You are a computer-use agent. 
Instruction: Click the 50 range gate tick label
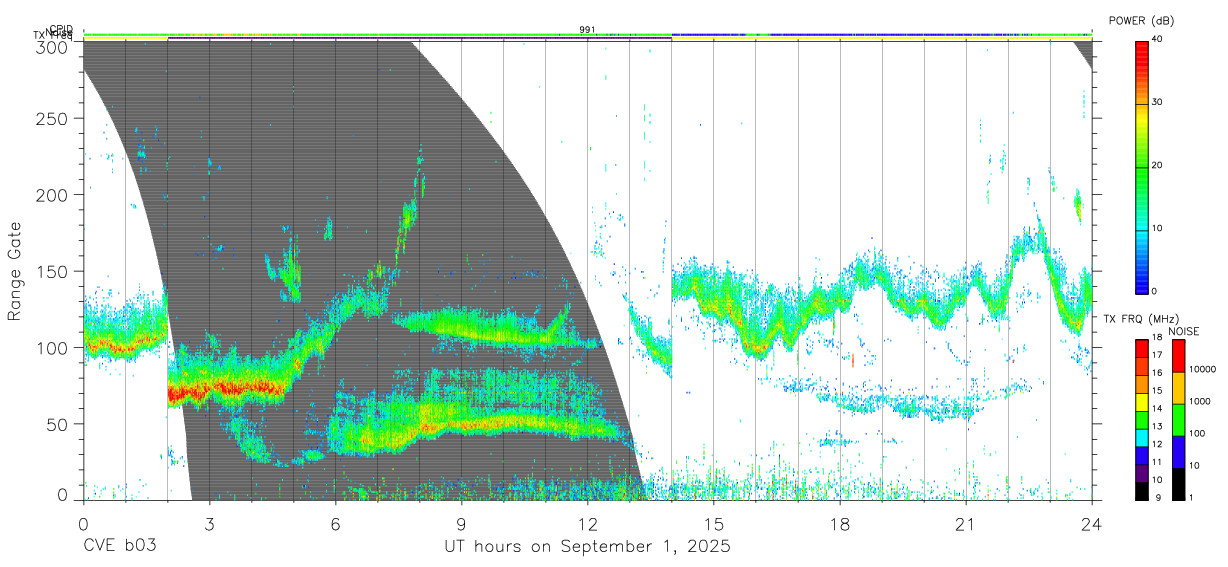[58, 424]
